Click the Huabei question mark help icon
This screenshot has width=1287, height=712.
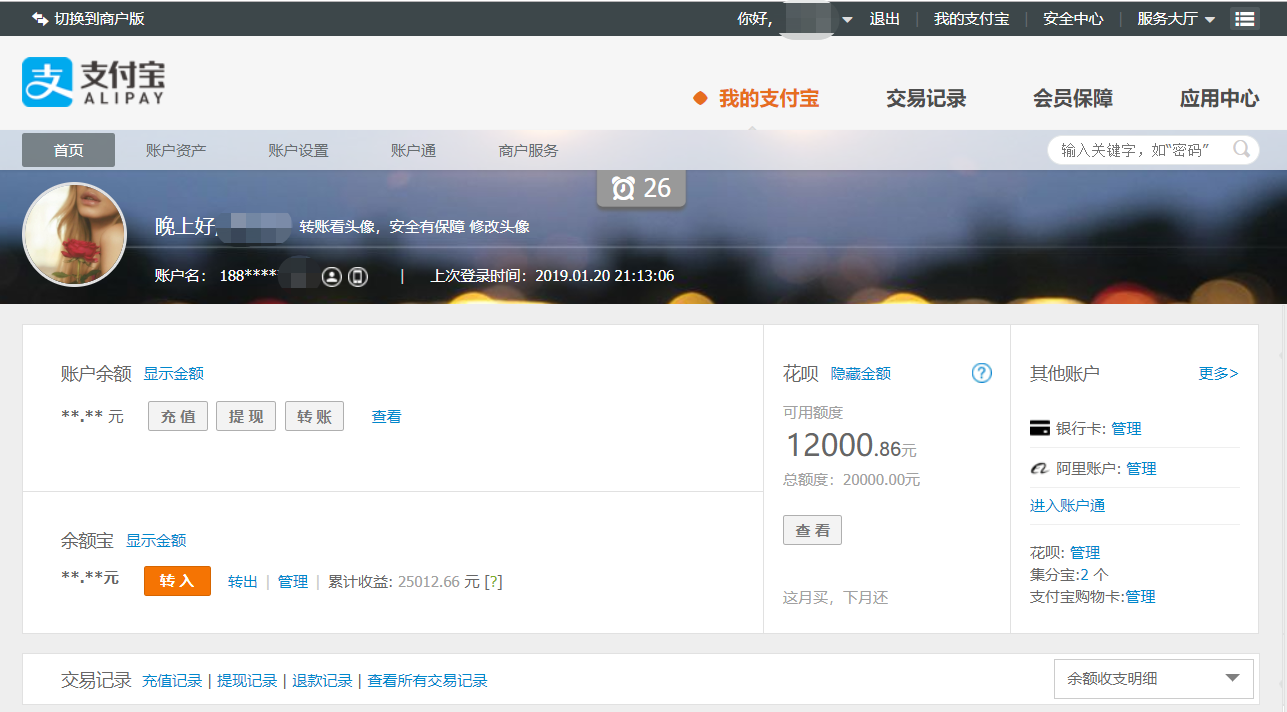[982, 373]
